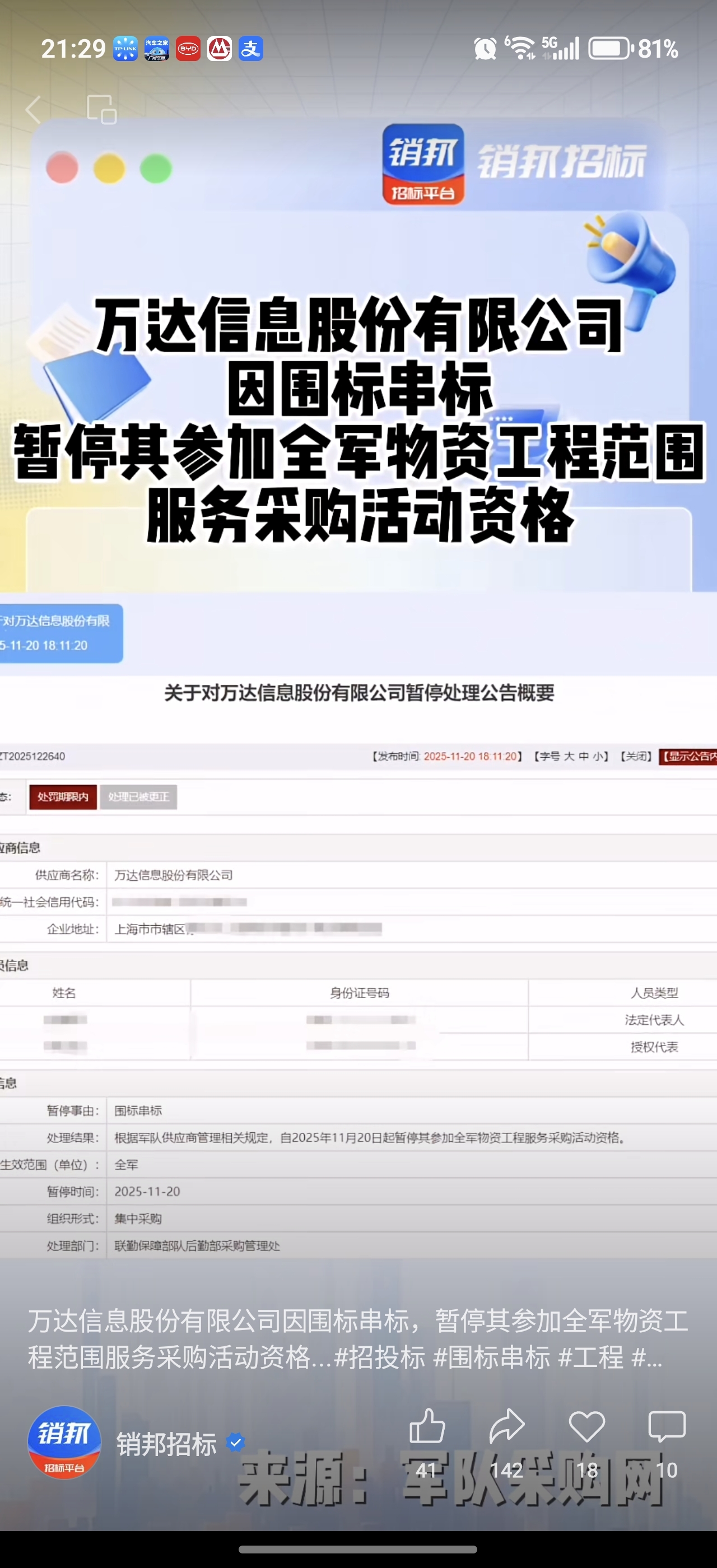Tap the thumbs-up like icon
The width and height of the screenshot is (717, 1568).
(427, 1426)
